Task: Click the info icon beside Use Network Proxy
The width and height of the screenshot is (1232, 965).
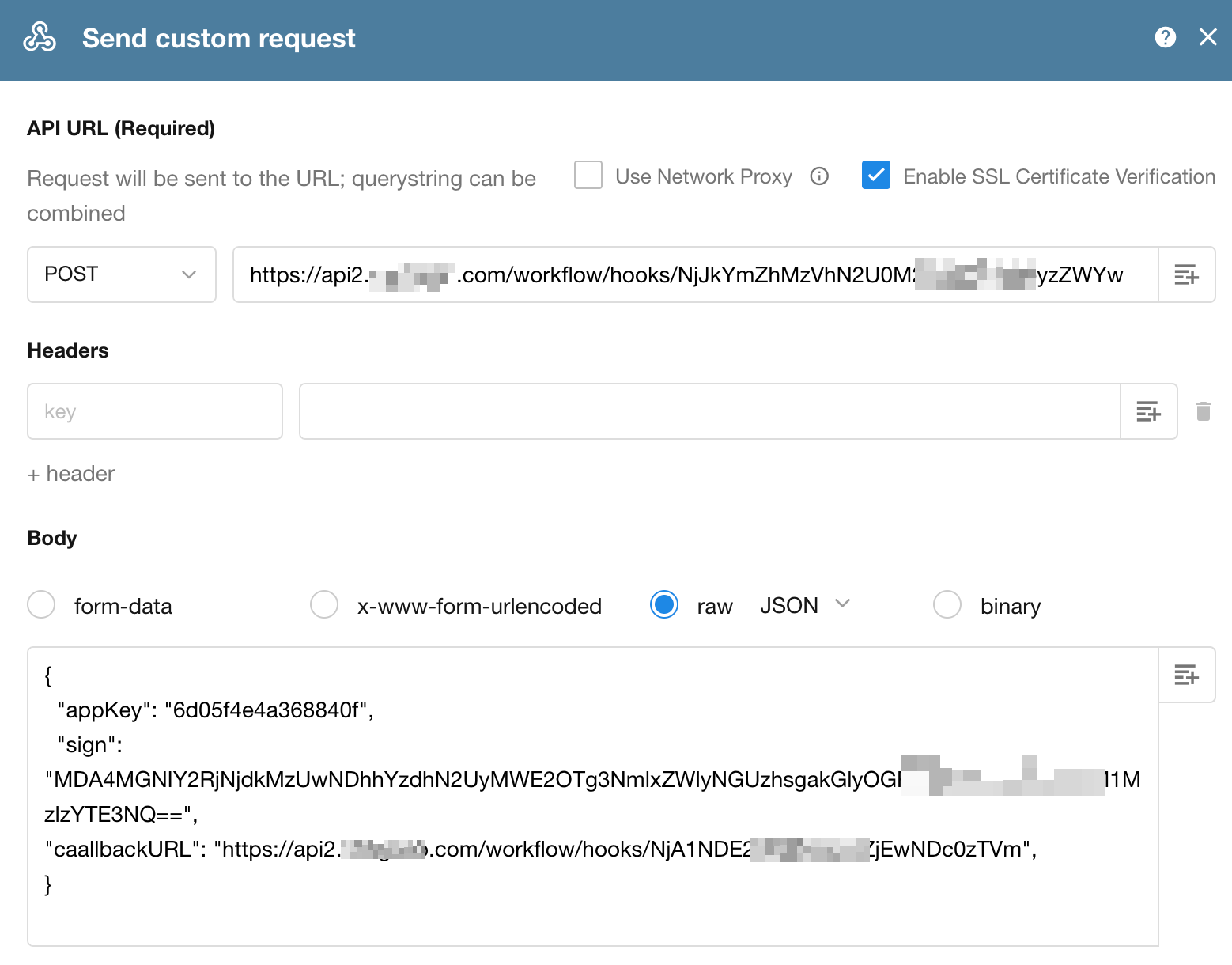Action: click(x=819, y=176)
